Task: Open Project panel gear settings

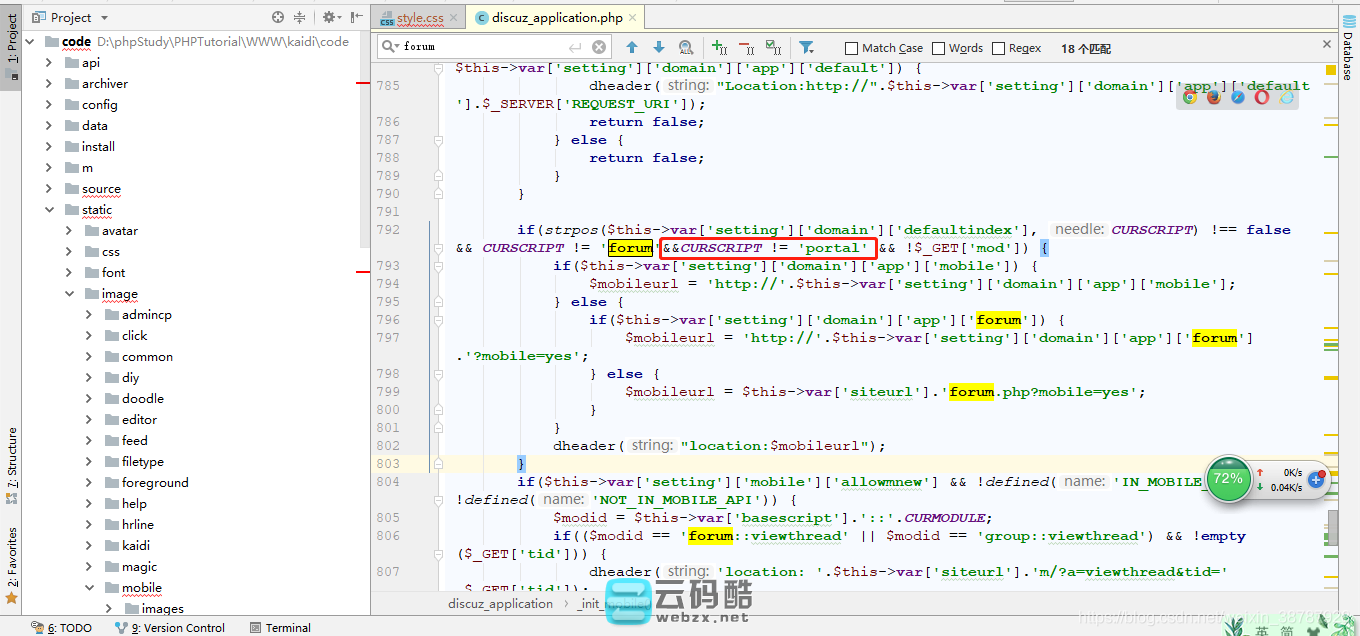Action: point(329,17)
